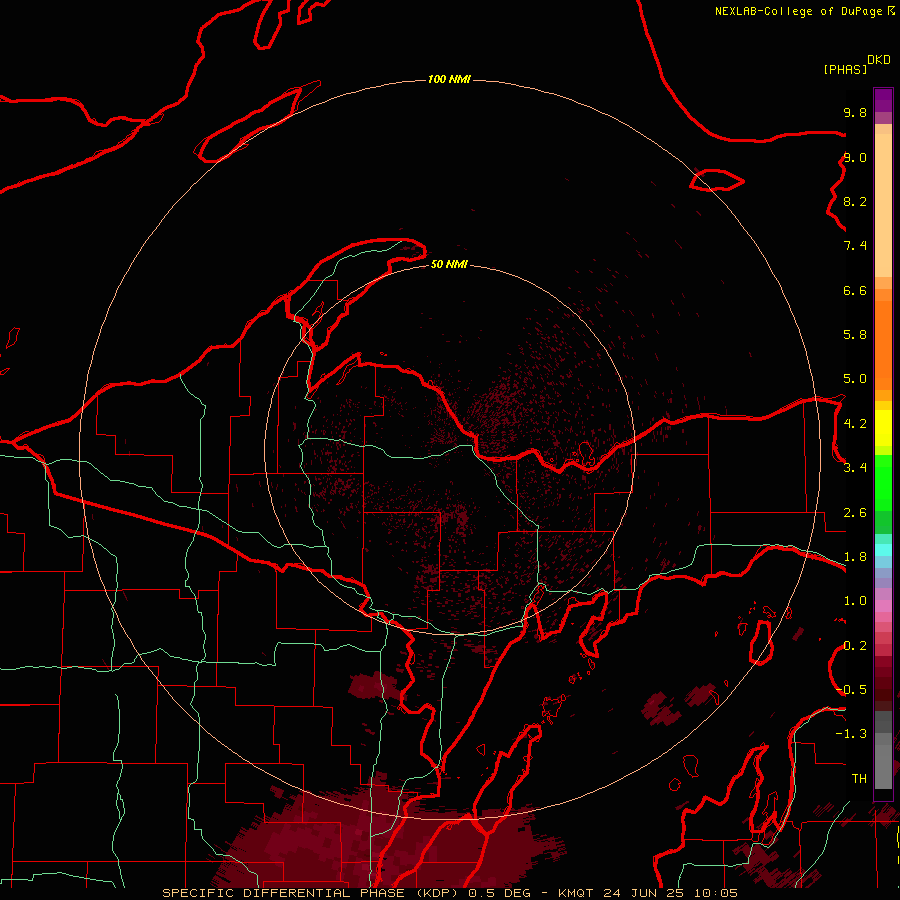The height and width of the screenshot is (900, 900).
Task: Click the 7.4 scale value
Action: [855, 246]
